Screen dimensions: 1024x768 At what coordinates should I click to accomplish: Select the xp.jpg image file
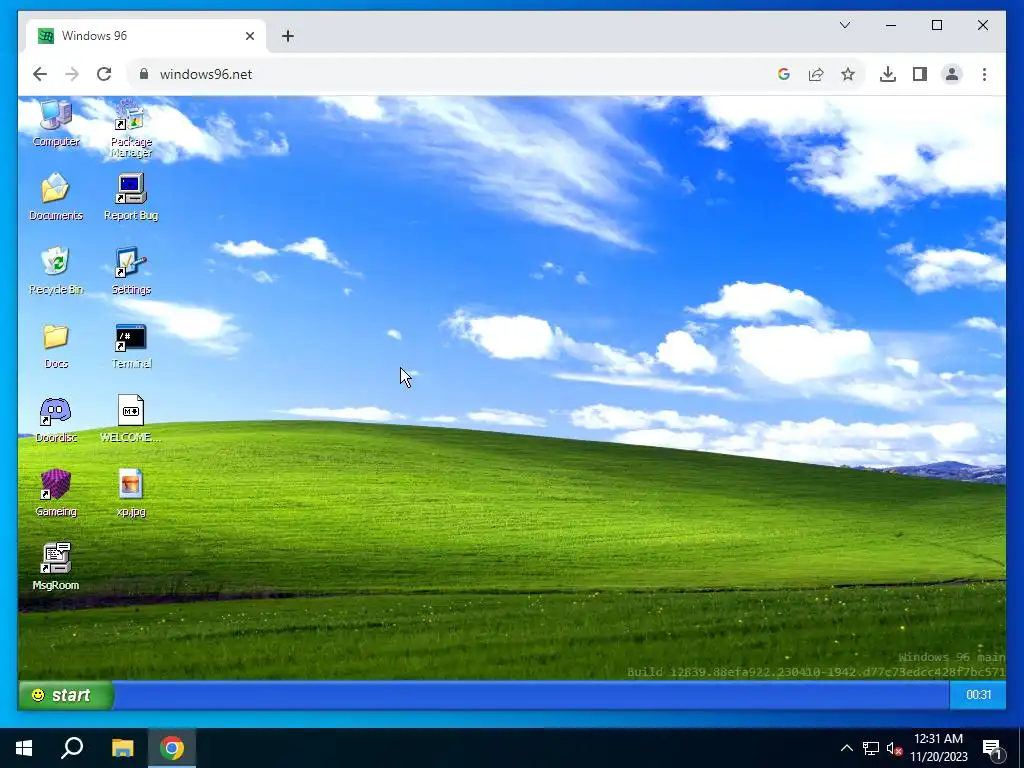[x=131, y=493]
